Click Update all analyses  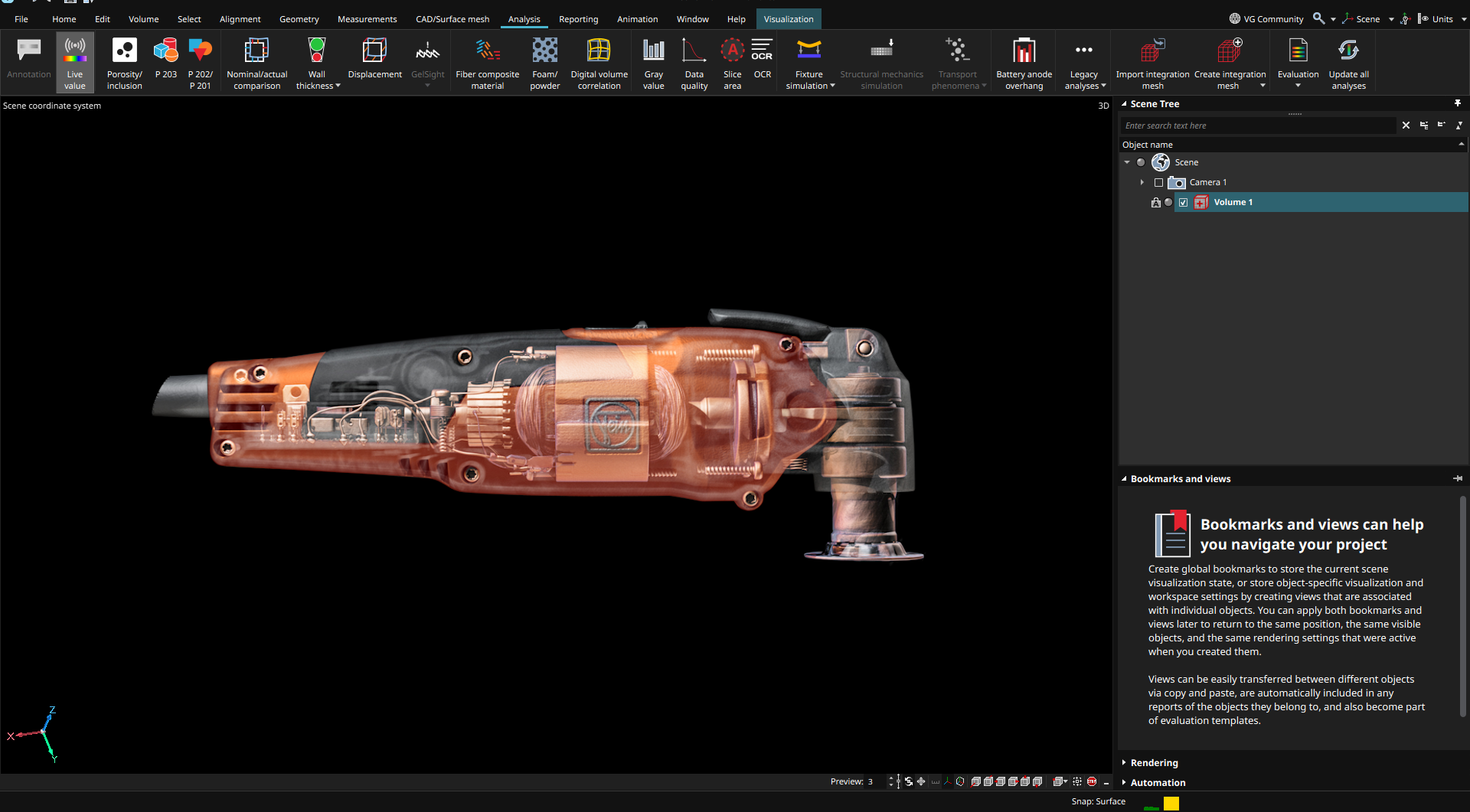1348,63
